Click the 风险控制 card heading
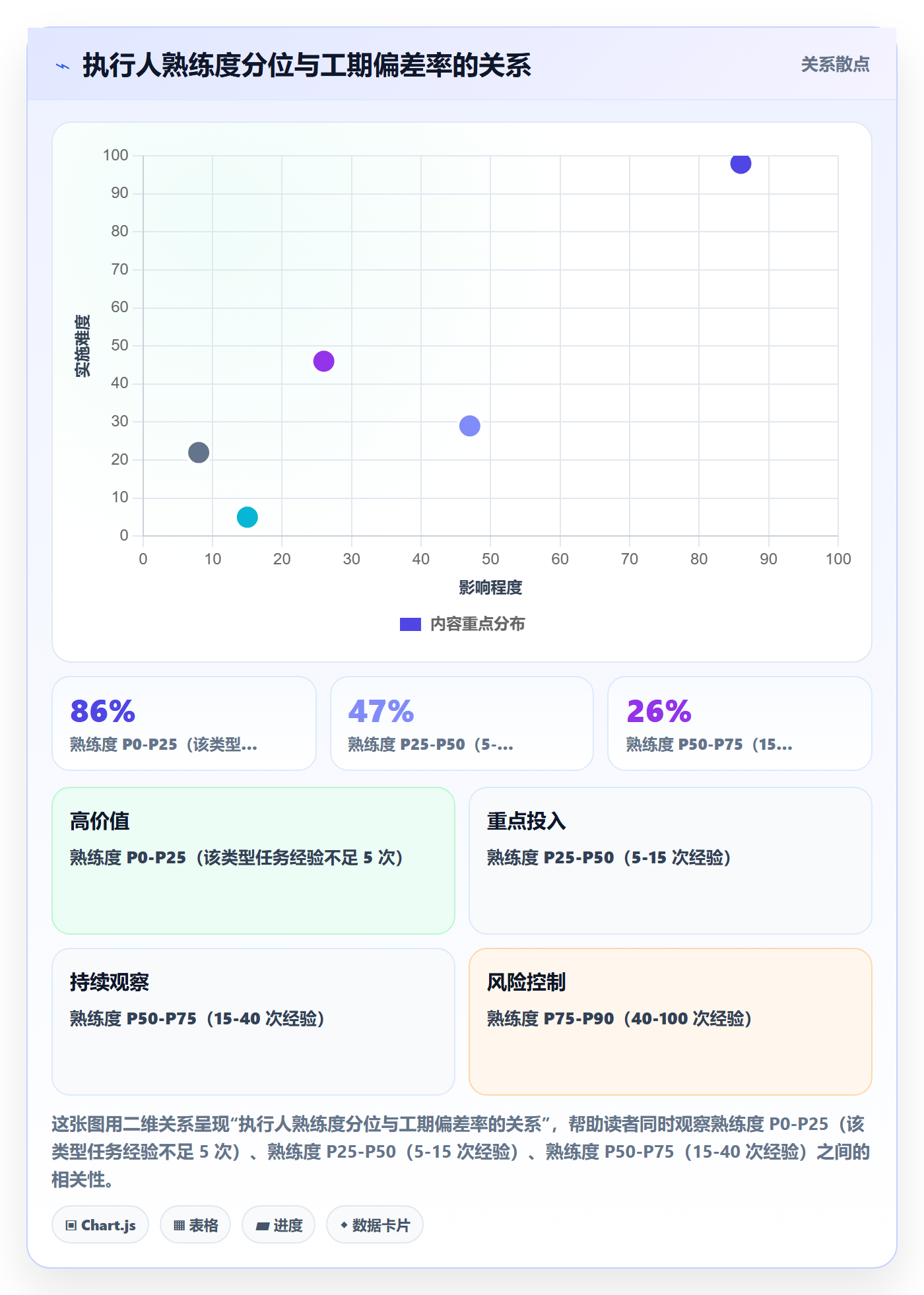This screenshot has width=924, height=1295. [527, 982]
